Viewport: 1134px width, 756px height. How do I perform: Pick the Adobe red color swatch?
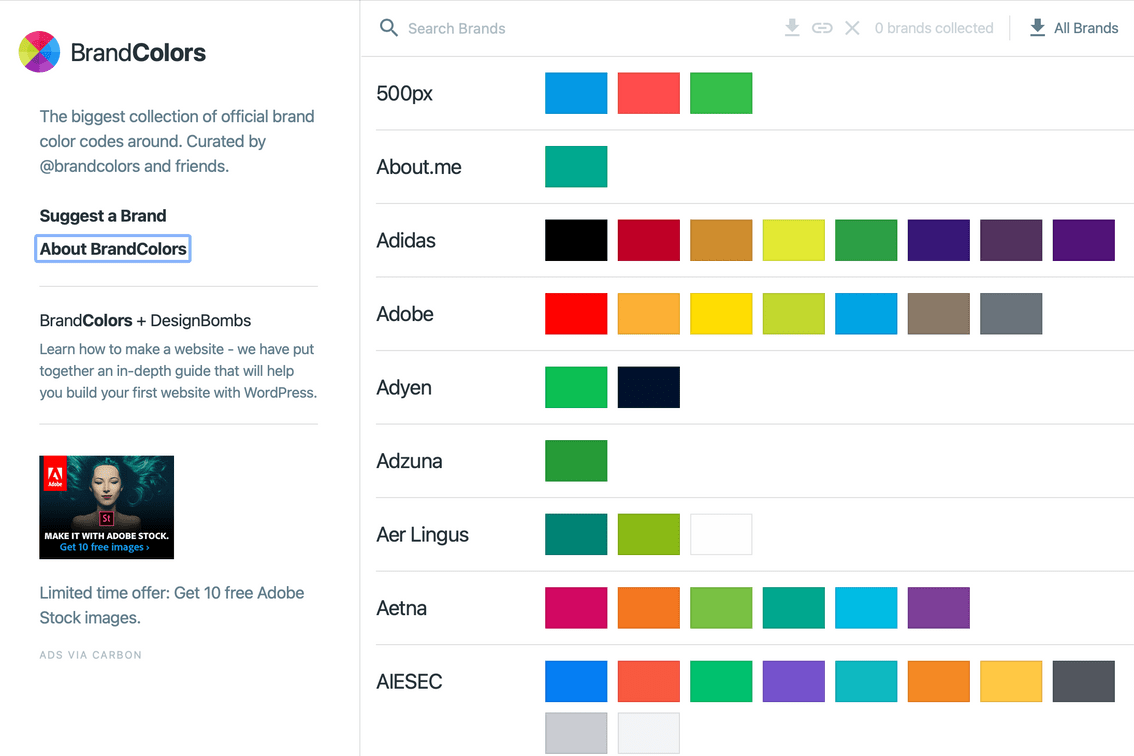point(576,314)
